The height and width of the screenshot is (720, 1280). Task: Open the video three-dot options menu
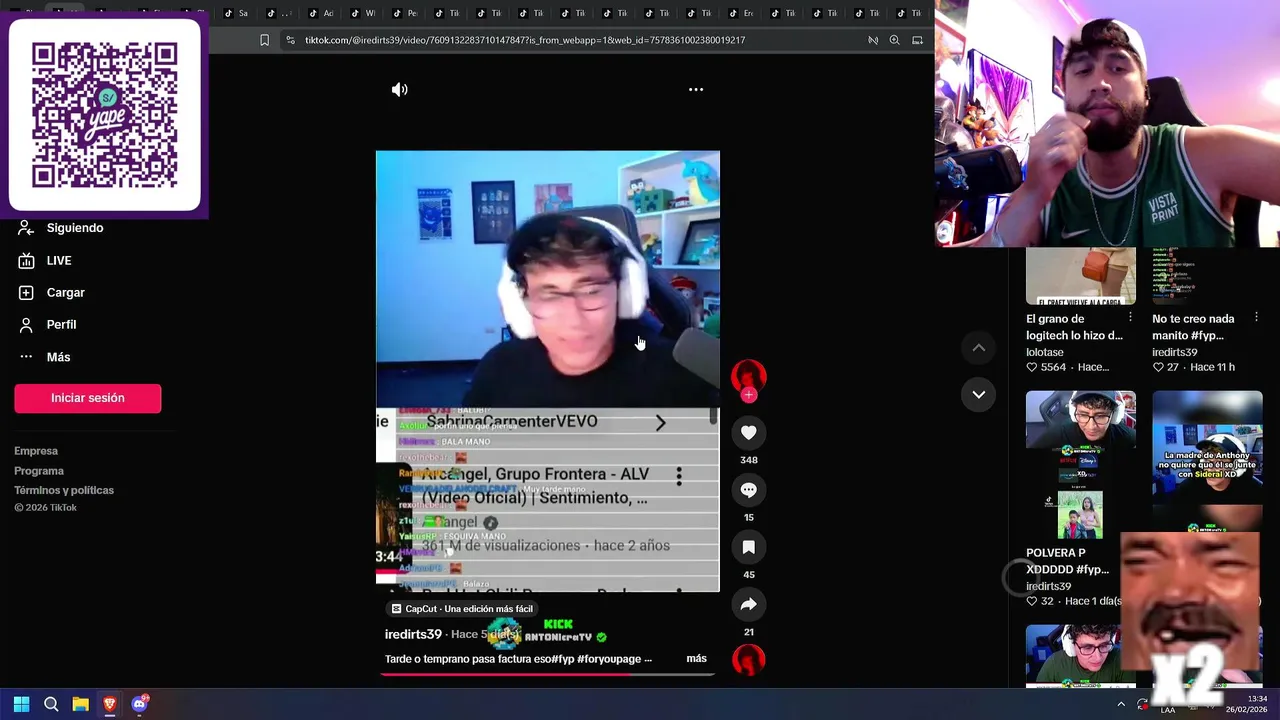696,90
